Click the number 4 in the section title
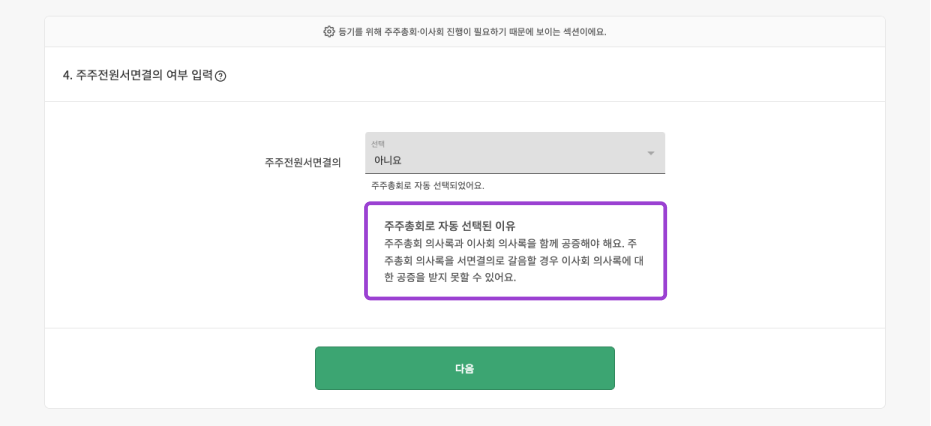This screenshot has width=931, height=426. (x=65, y=75)
